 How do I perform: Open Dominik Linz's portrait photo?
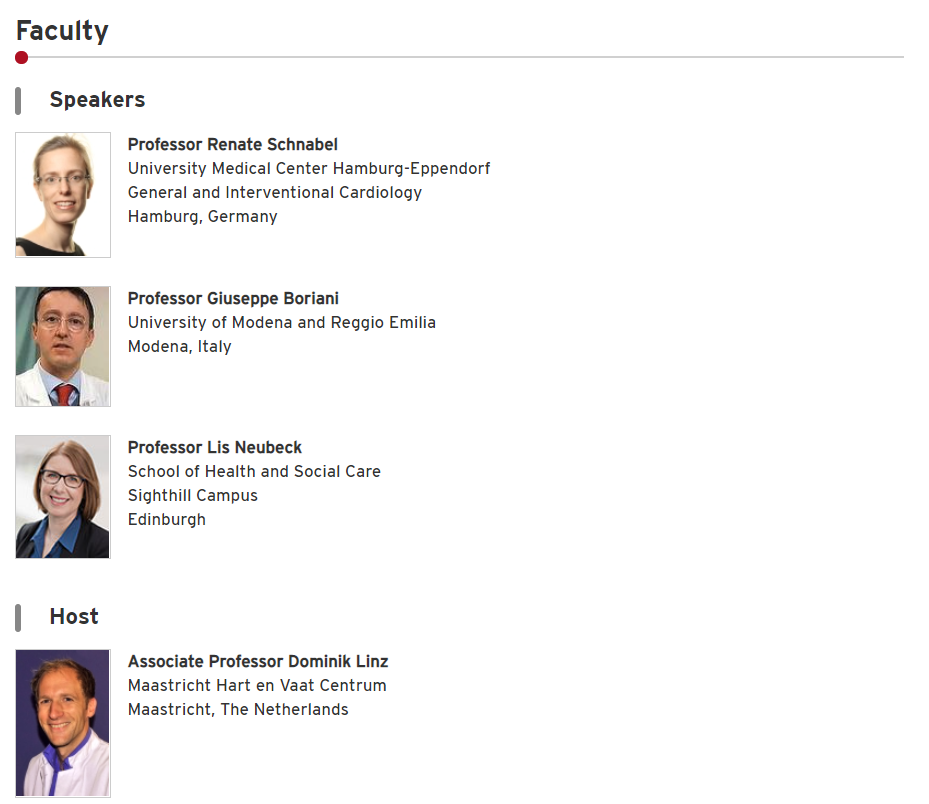[x=63, y=723]
